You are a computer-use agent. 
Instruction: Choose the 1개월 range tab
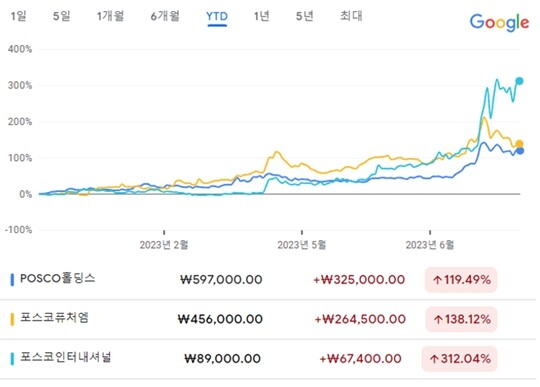[x=110, y=16]
